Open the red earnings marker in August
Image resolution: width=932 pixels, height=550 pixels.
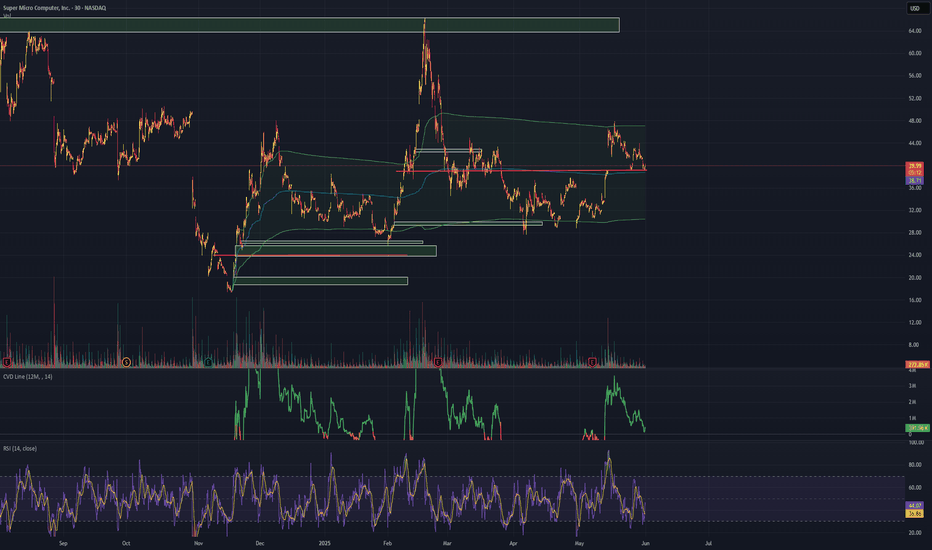[7, 362]
